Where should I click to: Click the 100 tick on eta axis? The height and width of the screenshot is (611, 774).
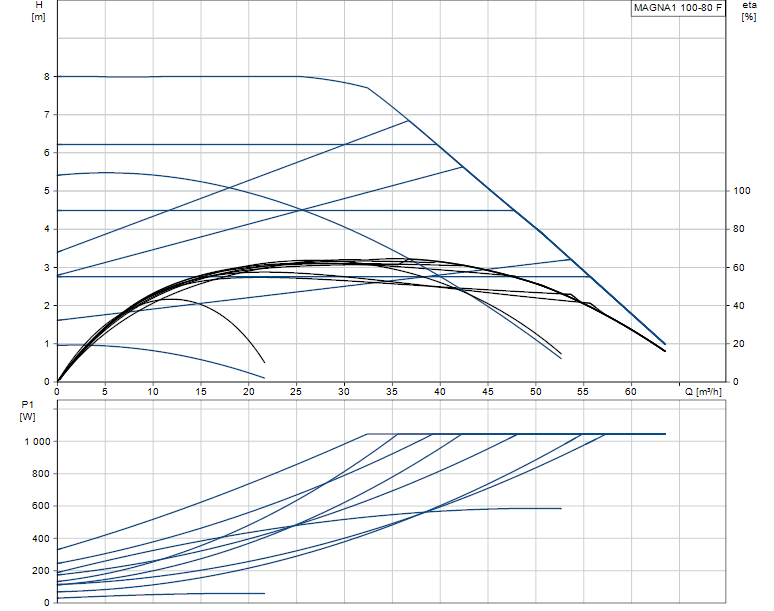click(741, 191)
